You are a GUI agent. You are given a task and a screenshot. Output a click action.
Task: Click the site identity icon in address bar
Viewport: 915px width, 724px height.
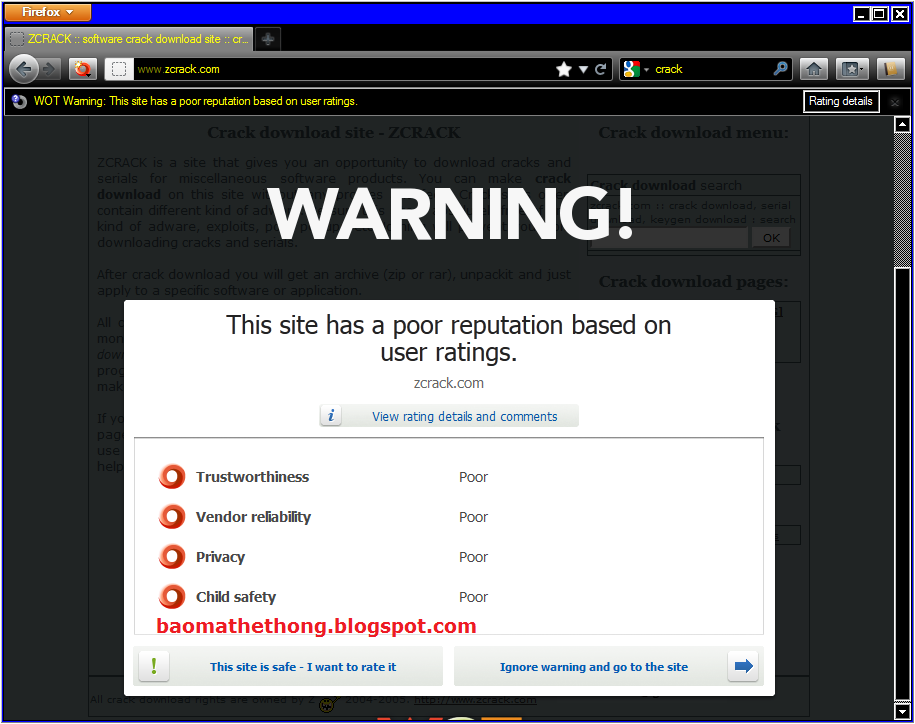[x=119, y=69]
